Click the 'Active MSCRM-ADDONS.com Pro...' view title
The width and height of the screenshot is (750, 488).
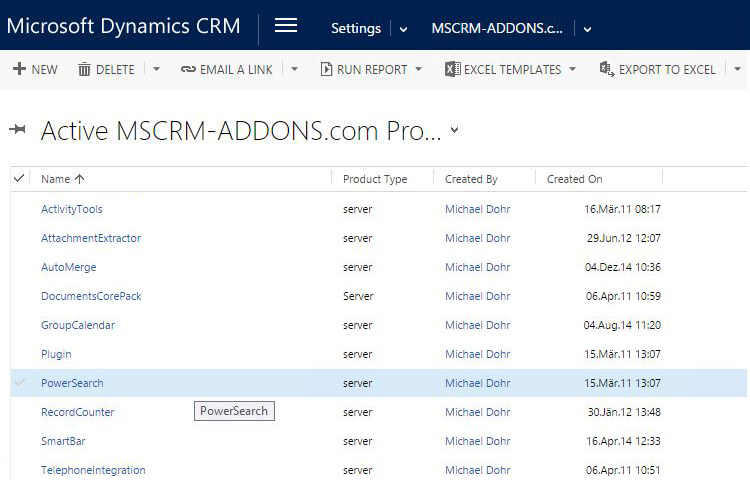(241, 131)
